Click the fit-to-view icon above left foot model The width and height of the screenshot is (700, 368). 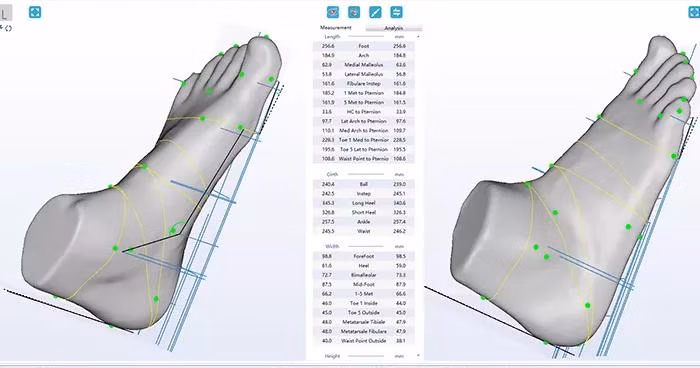pos(35,12)
